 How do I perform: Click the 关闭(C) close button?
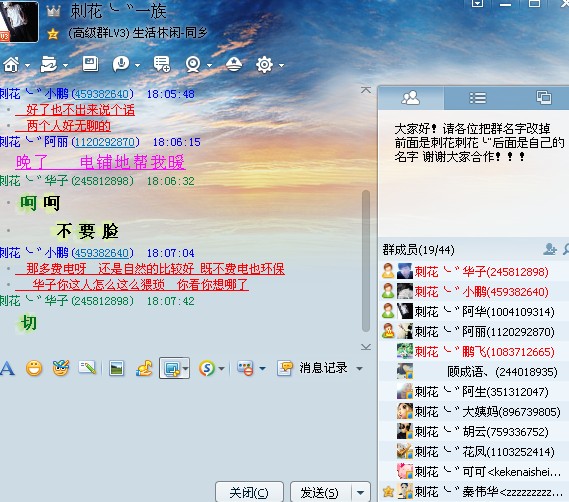pos(249,493)
